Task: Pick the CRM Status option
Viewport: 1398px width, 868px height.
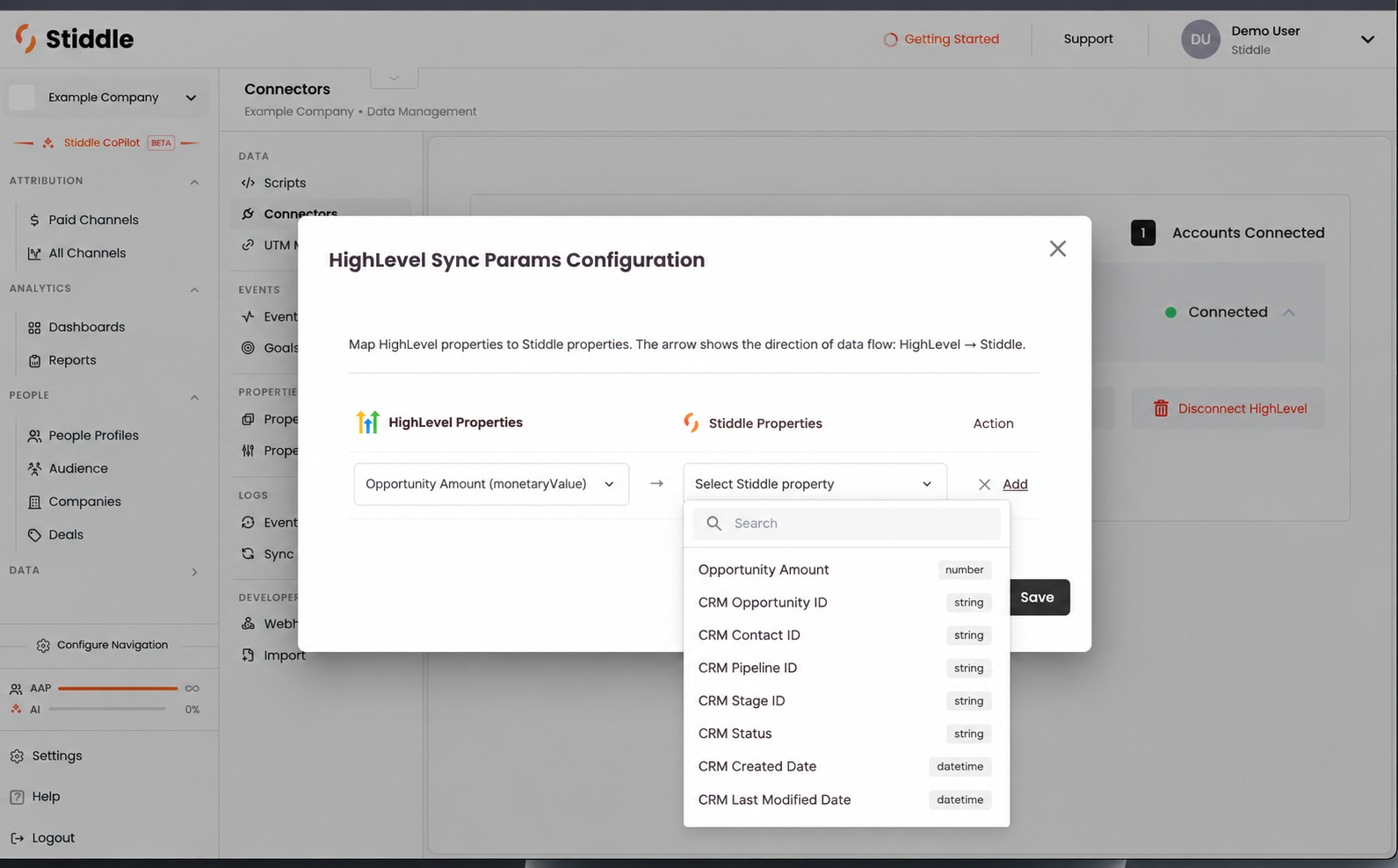Action: coord(846,734)
